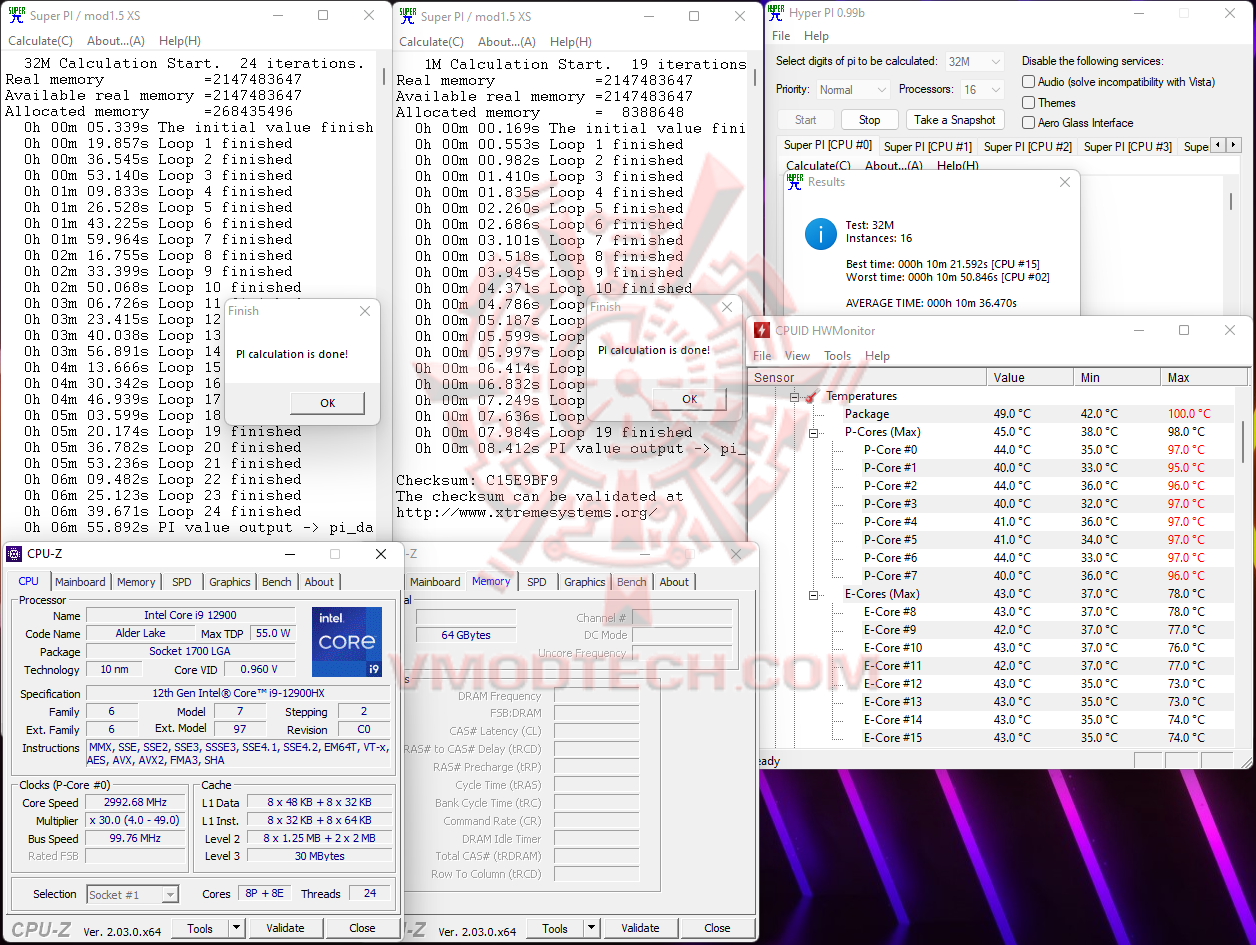Toggle Aero Glass Interface checkbox

coord(1028,122)
